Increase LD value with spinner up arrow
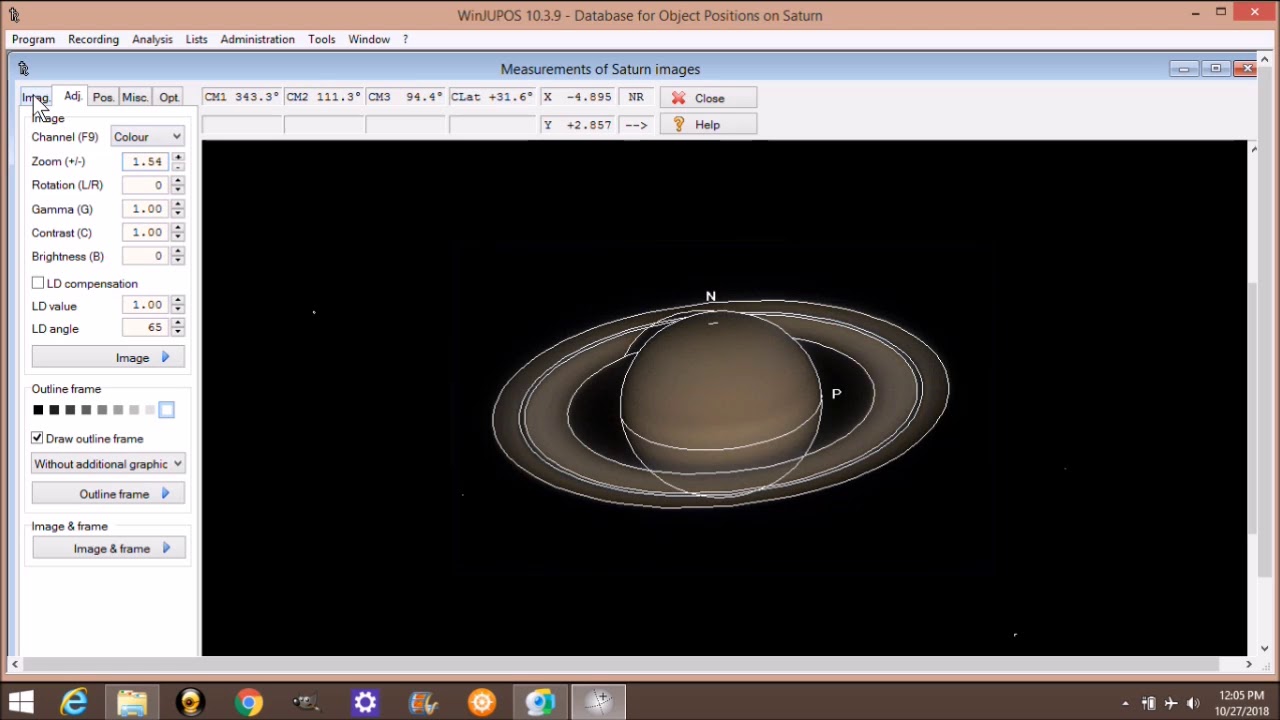 coord(178,301)
